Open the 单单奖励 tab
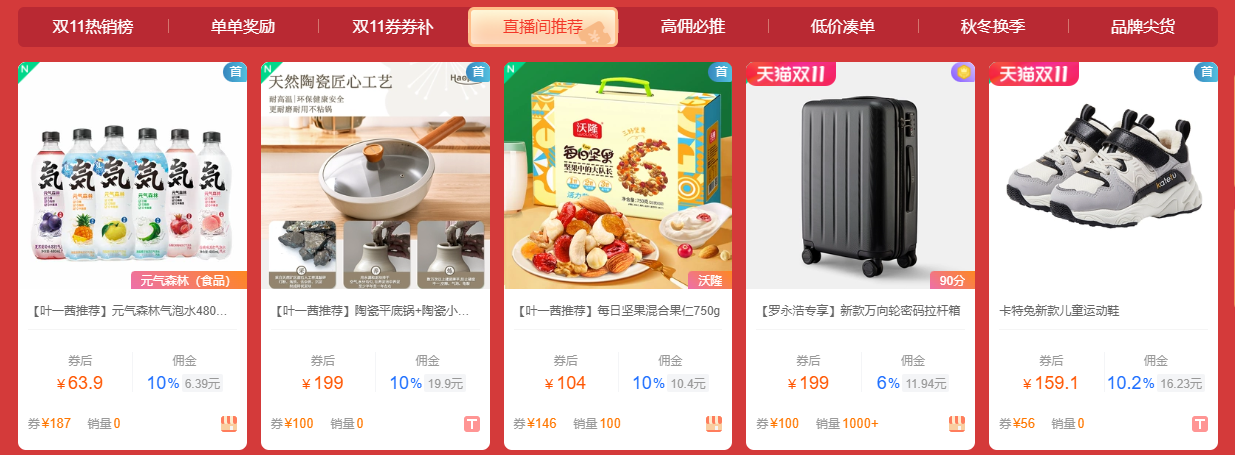The image size is (1235, 455). [242, 27]
